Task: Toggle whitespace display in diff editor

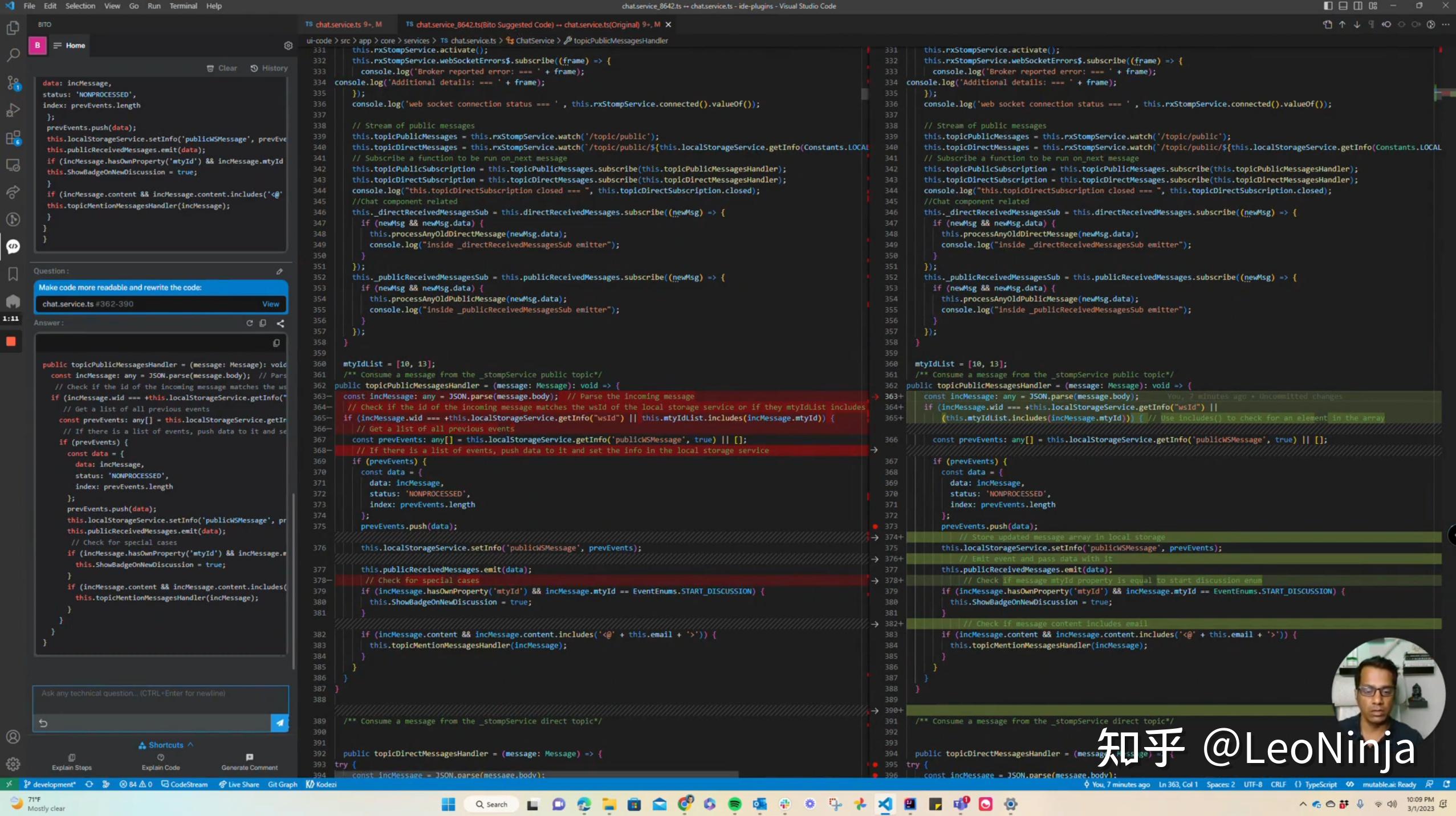Action: pos(1372,25)
